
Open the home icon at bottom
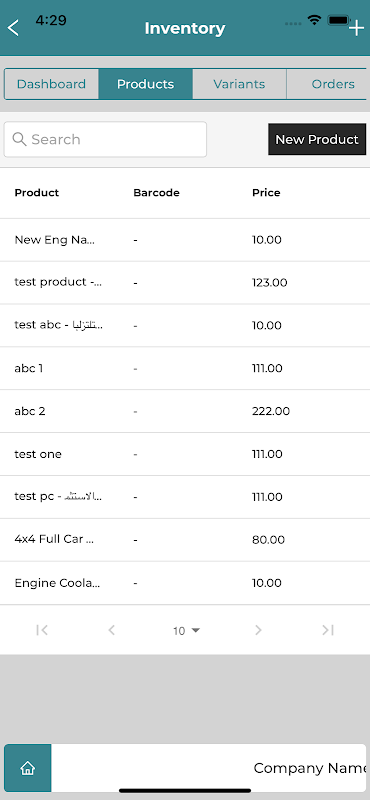pos(28,768)
